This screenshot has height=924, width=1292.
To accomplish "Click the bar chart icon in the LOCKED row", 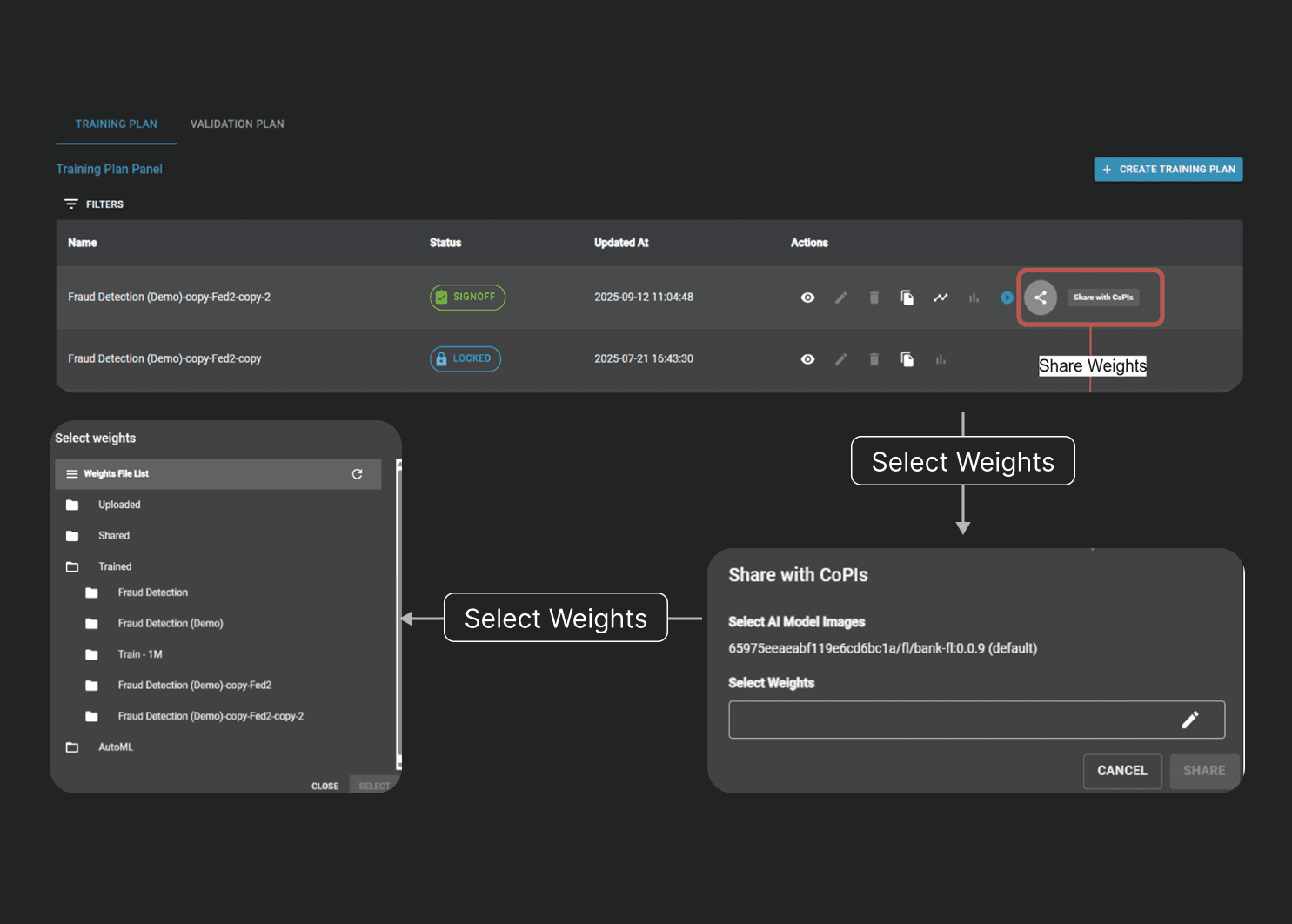I will click(941, 359).
